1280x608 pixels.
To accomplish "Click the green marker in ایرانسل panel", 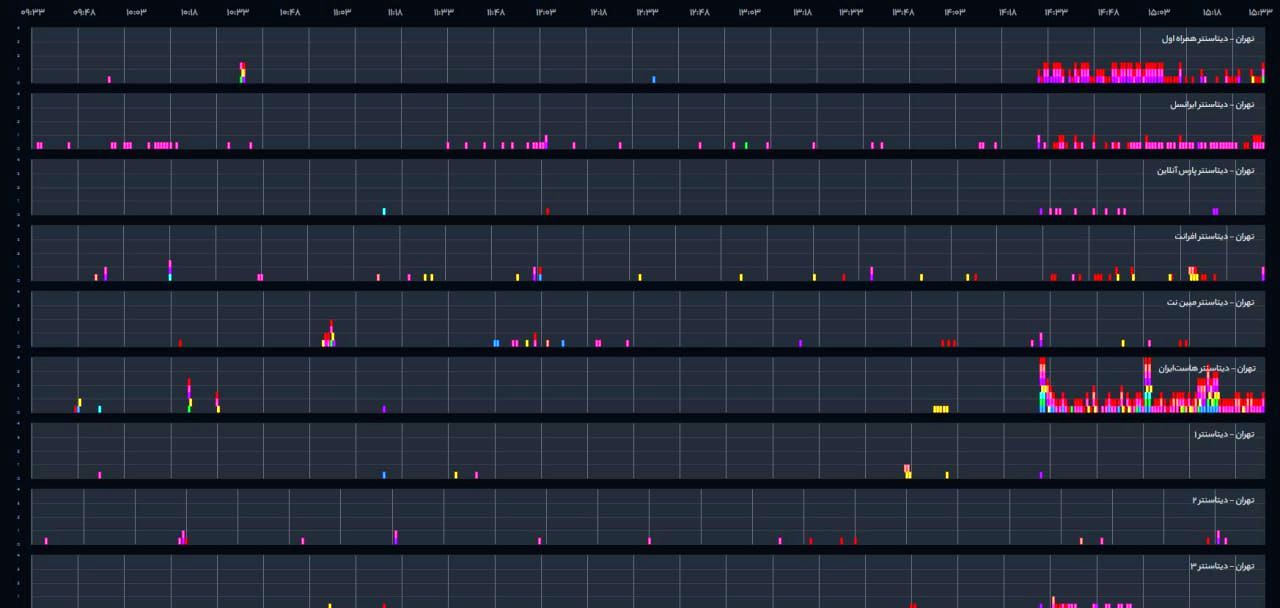I will pyautogui.click(x=746, y=145).
